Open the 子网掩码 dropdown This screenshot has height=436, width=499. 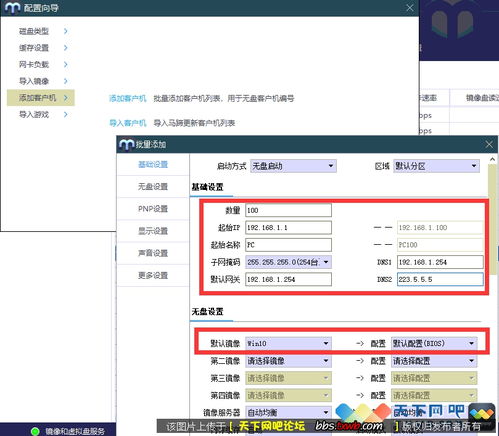point(288,262)
